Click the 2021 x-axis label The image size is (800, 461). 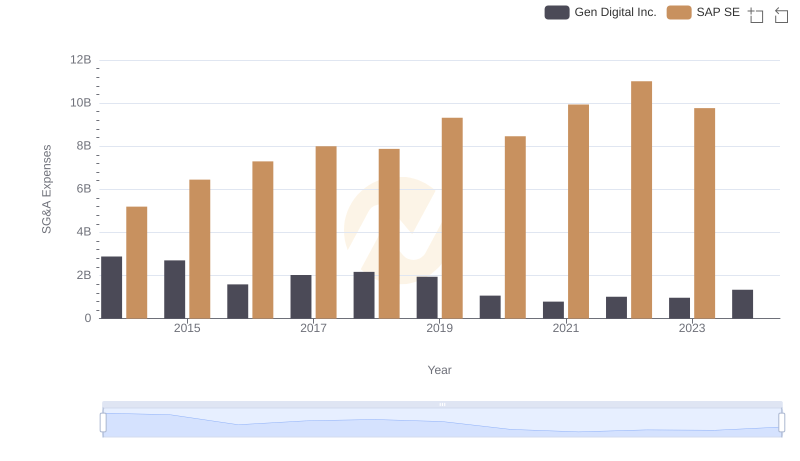pyautogui.click(x=566, y=328)
